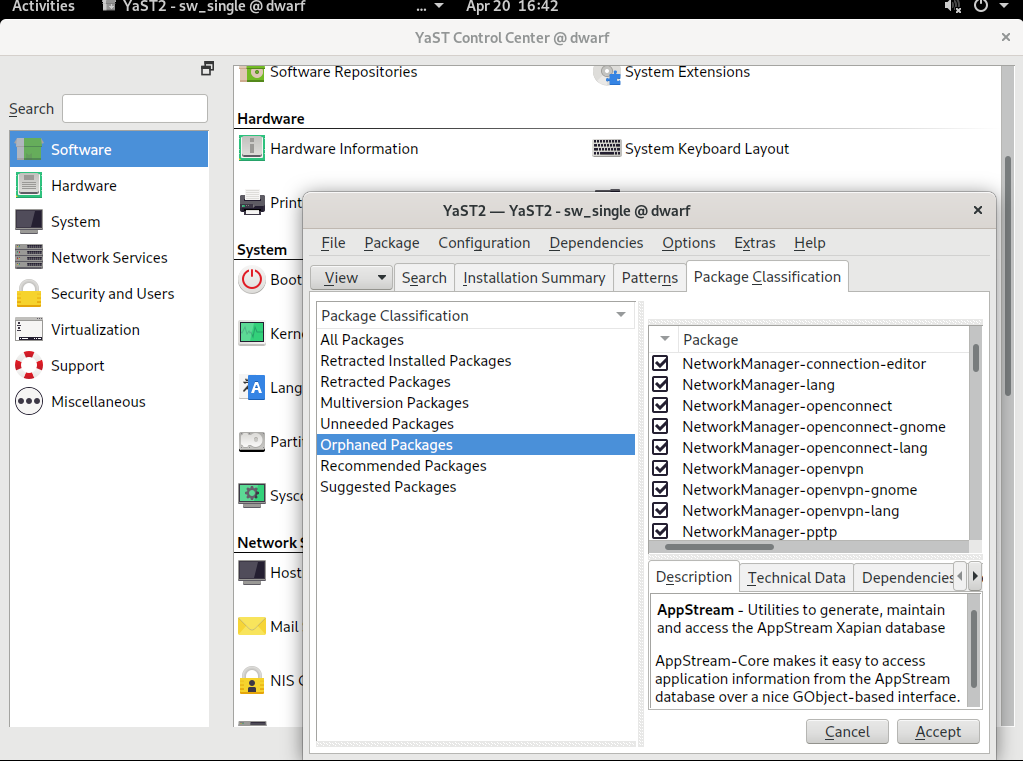Switch to Installation Summary tab
This screenshot has width=1023, height=761.
pyautogui.click(x=534, y=277)
